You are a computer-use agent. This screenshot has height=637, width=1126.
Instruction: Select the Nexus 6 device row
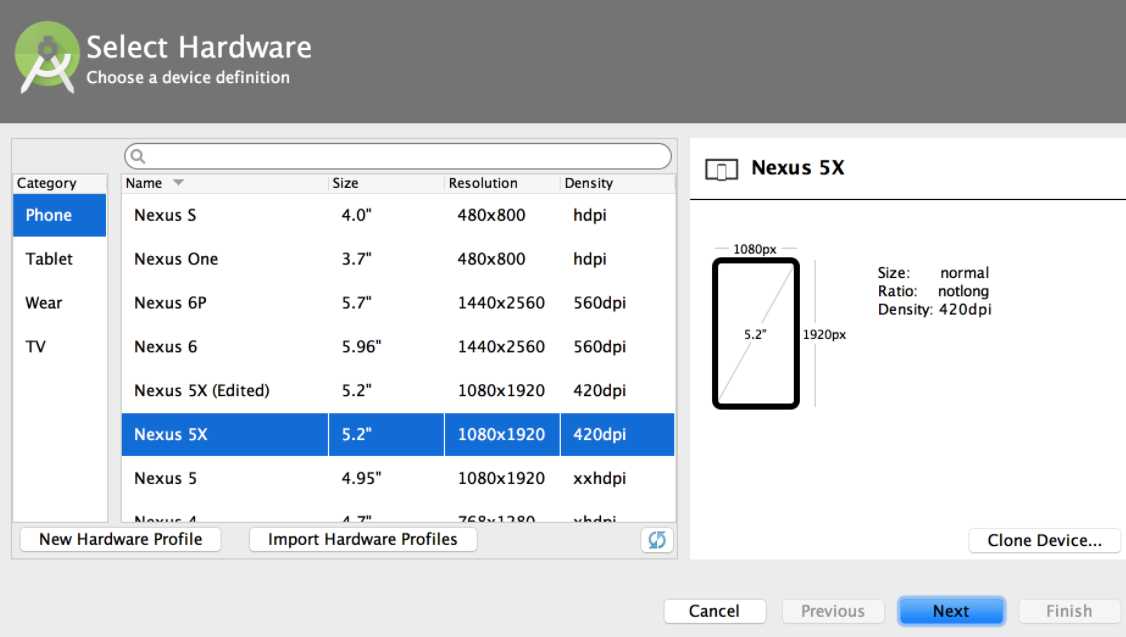click(x=398, y=346)
